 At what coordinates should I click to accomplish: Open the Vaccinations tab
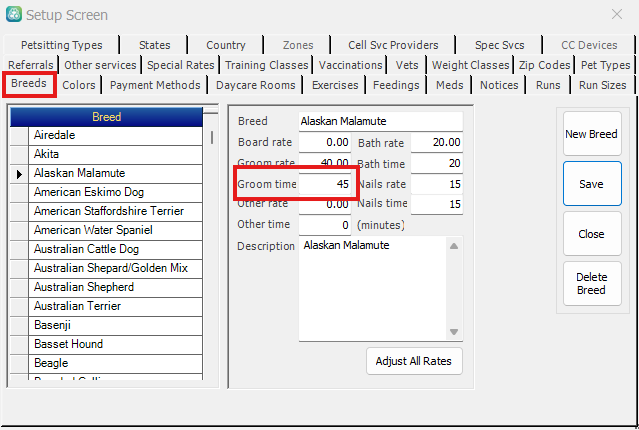(x=350, y=65)
